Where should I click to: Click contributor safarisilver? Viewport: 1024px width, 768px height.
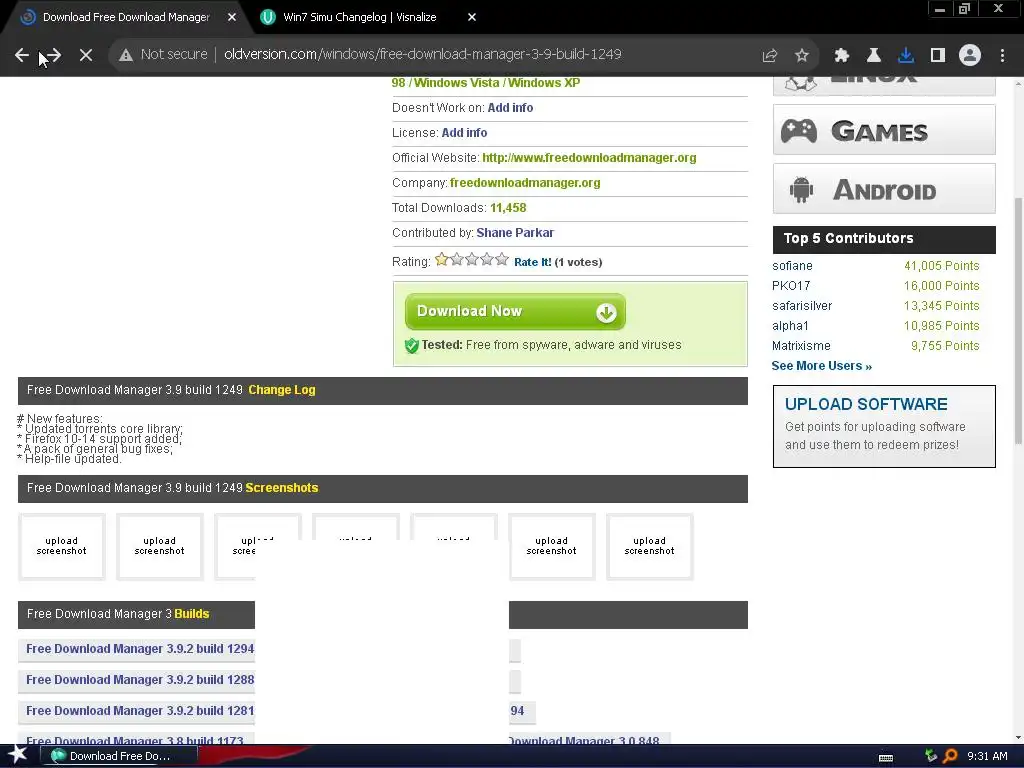(x=802, y=306)
